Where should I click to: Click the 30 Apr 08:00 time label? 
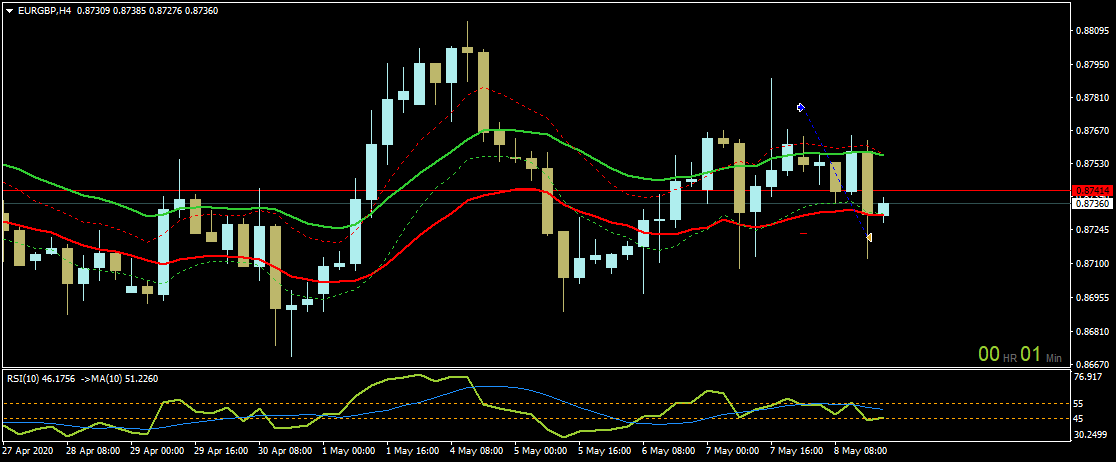285,451
